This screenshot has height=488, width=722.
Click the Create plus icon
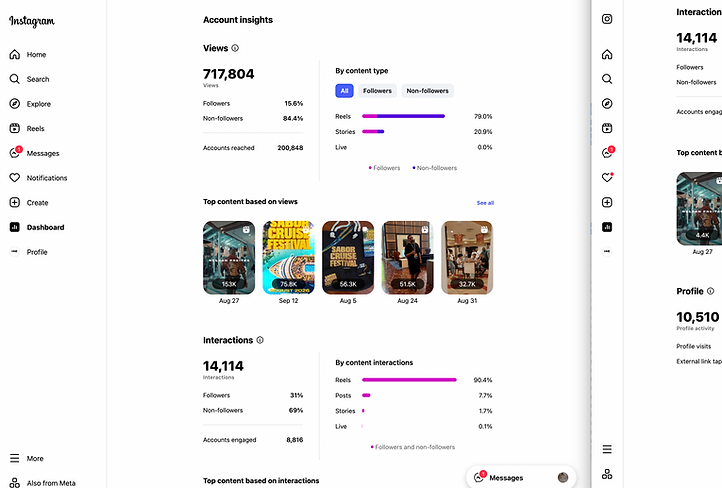coord(15,203)
